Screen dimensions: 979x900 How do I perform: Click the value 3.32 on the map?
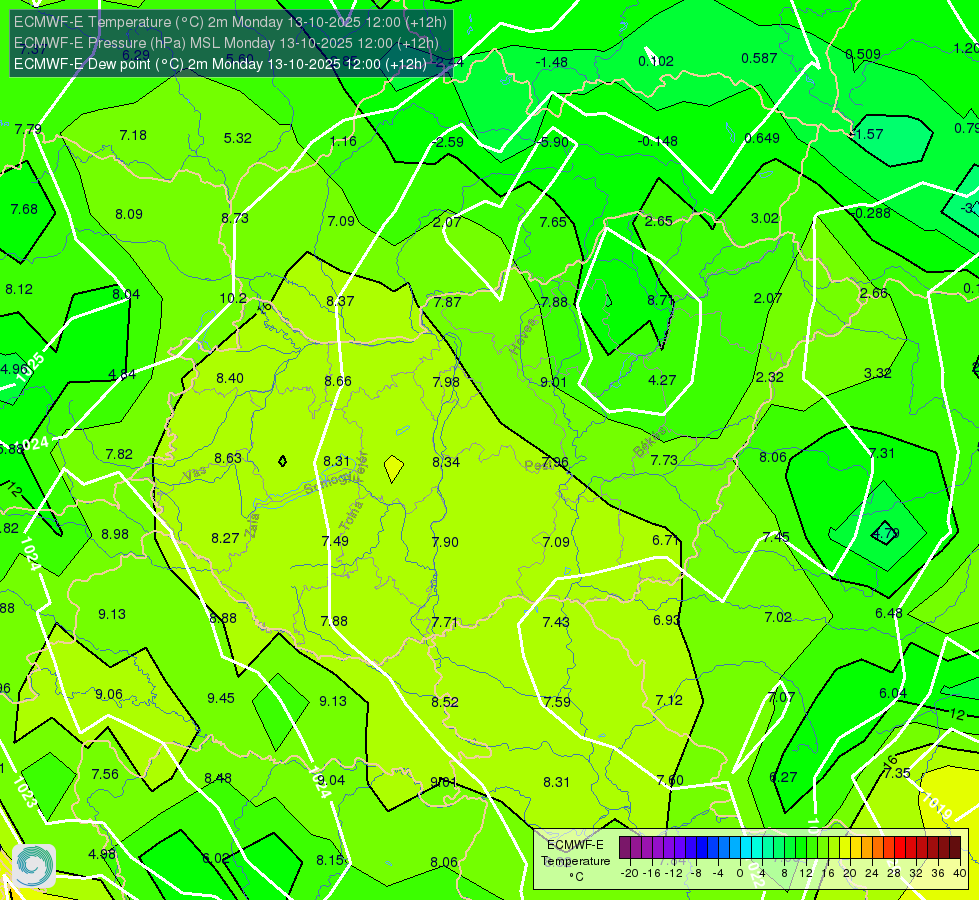(877, 373)
